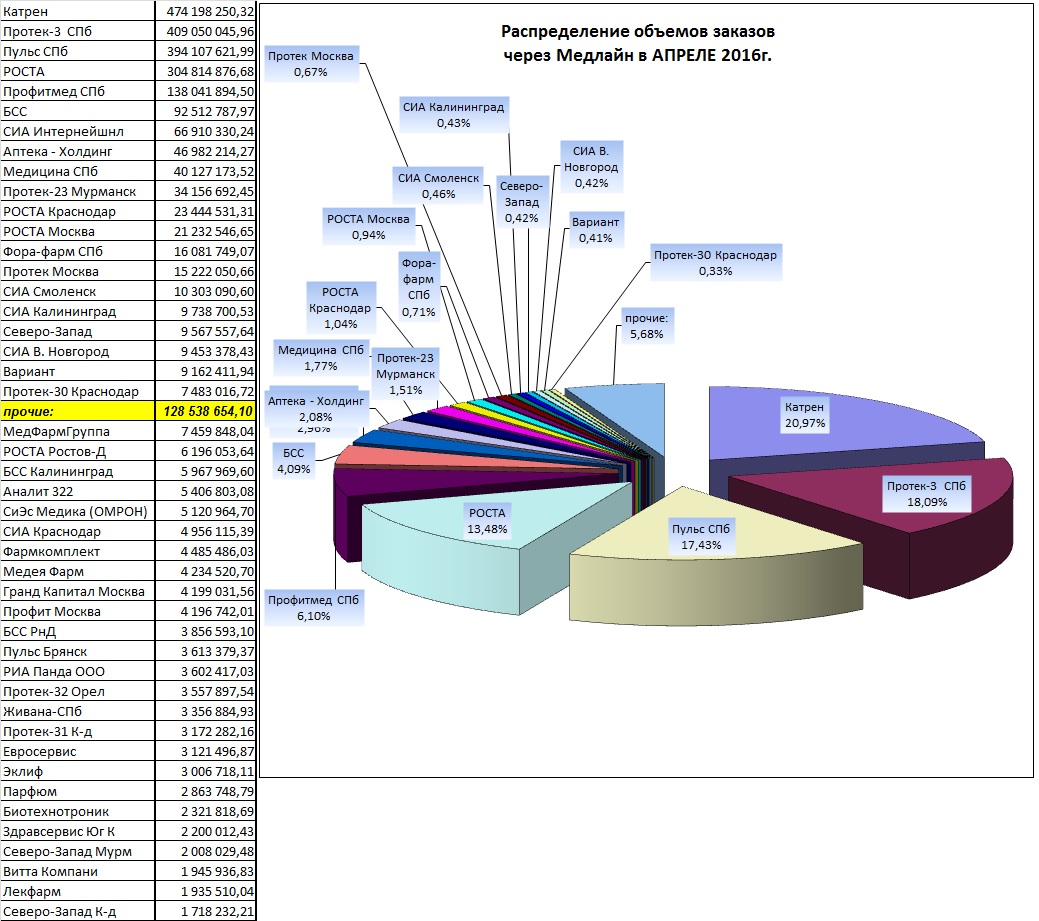Select the Гранд Капитал Москва cell
This screenshot has height=921, width=1039.
pyautogui.click(x=78, y=592)
